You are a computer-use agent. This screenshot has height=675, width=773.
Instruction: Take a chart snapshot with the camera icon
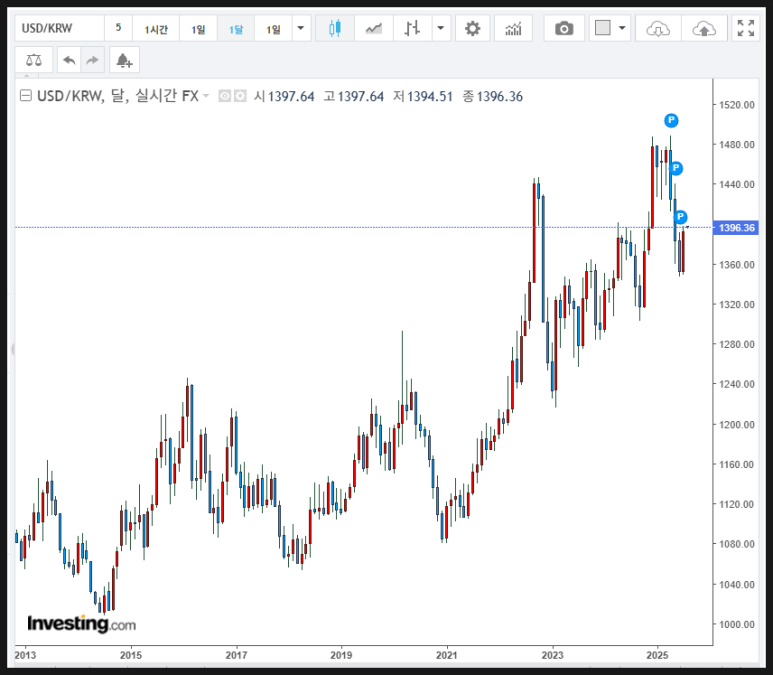point(564,29)
